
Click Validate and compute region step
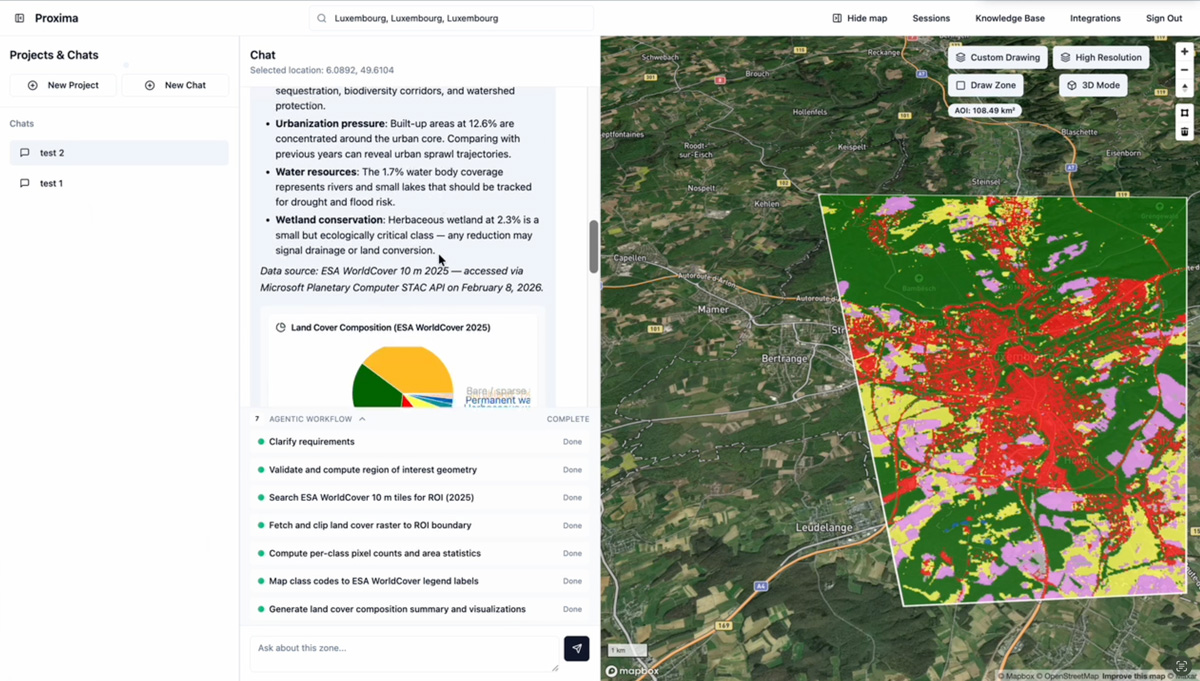pyautogui.click(x=420, y=469)
